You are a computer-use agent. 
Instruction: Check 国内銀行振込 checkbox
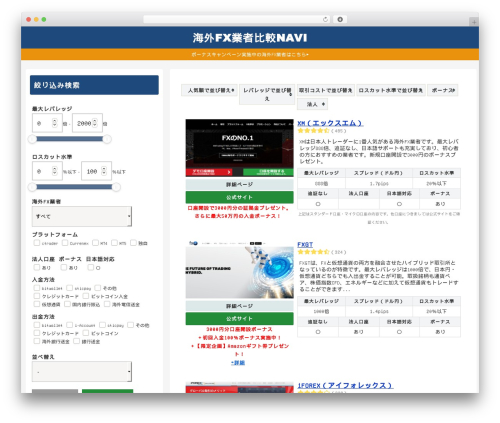pos(67,304)
